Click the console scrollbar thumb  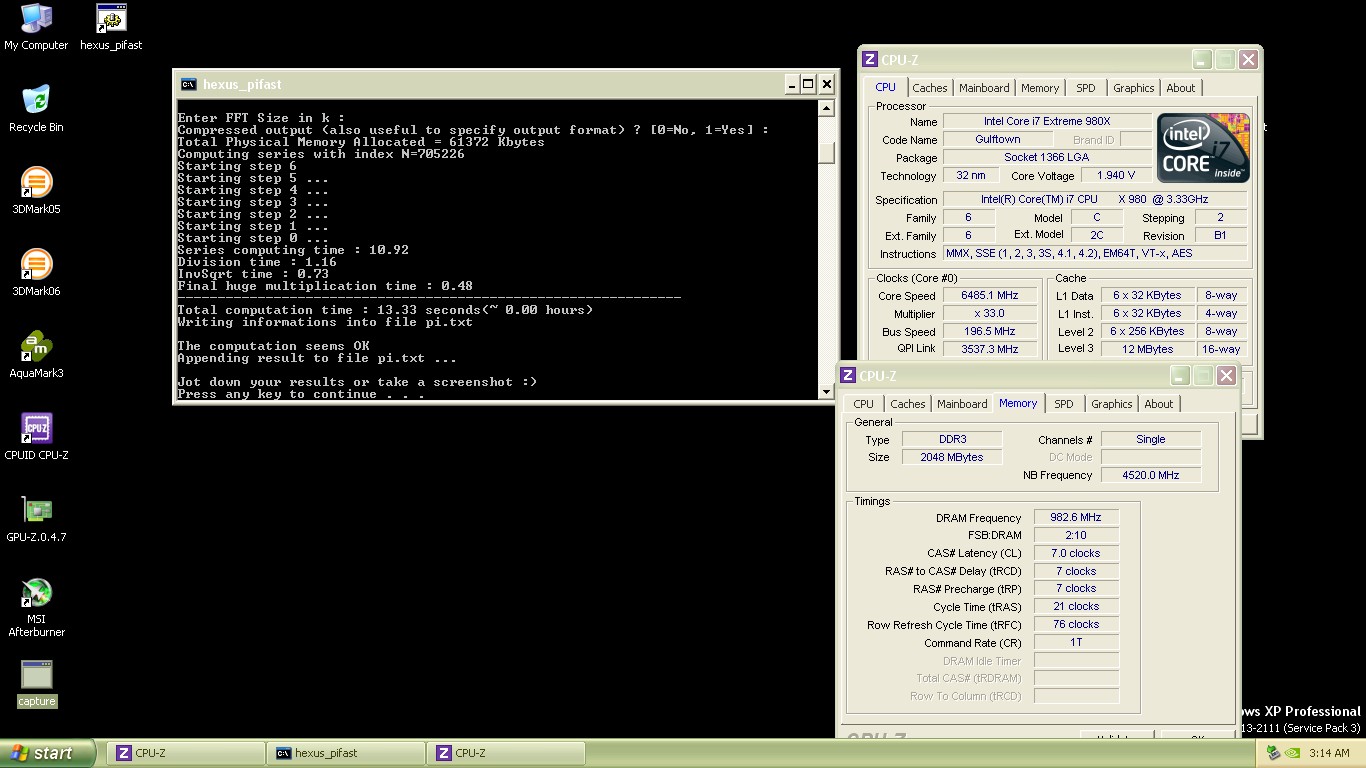[x=826, y=152]
